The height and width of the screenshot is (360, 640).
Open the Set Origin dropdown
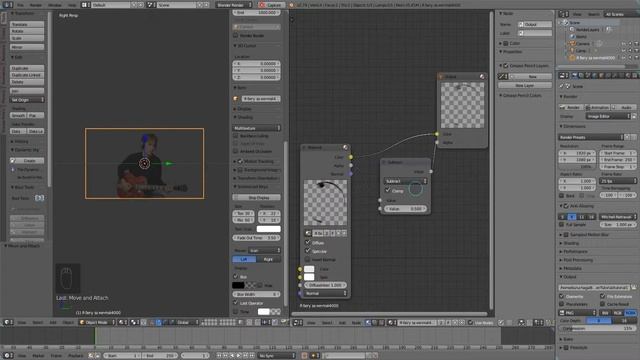tap(27, 100)
